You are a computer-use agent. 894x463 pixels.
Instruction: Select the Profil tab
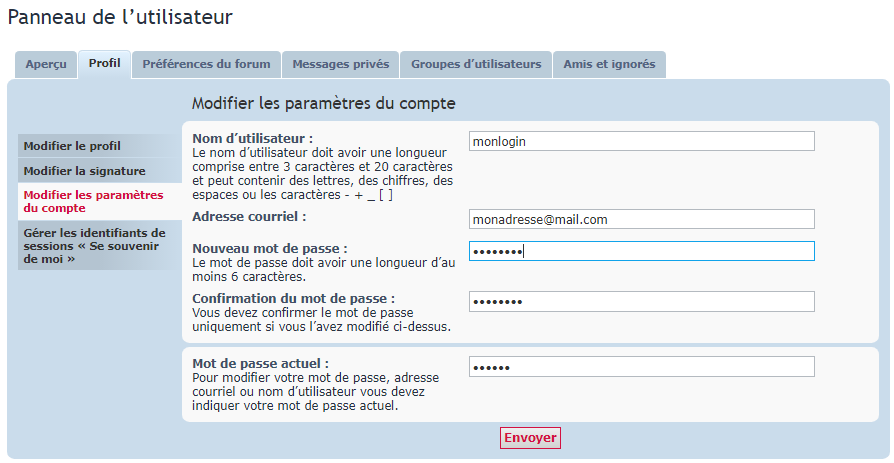[104, 64]
